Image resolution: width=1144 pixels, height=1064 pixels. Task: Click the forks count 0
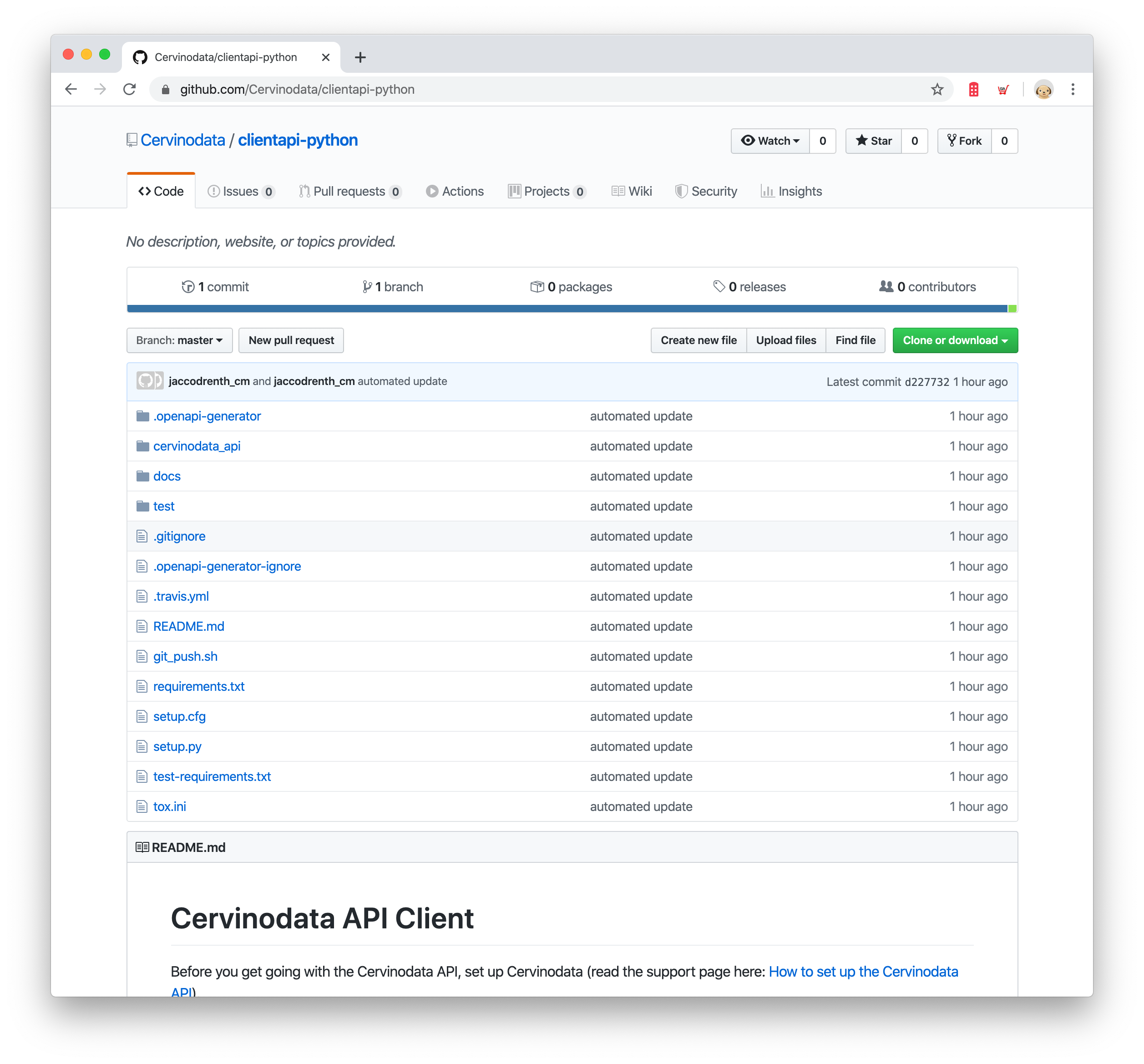coord(1004,141)
